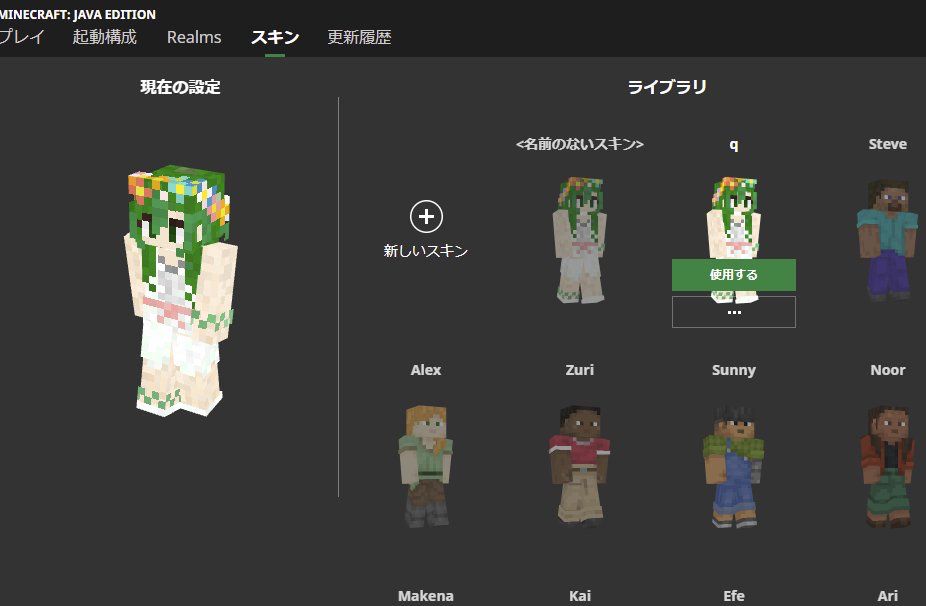
Task: Select the Steve skin thumbnail
Action: [x=888, y=240]
